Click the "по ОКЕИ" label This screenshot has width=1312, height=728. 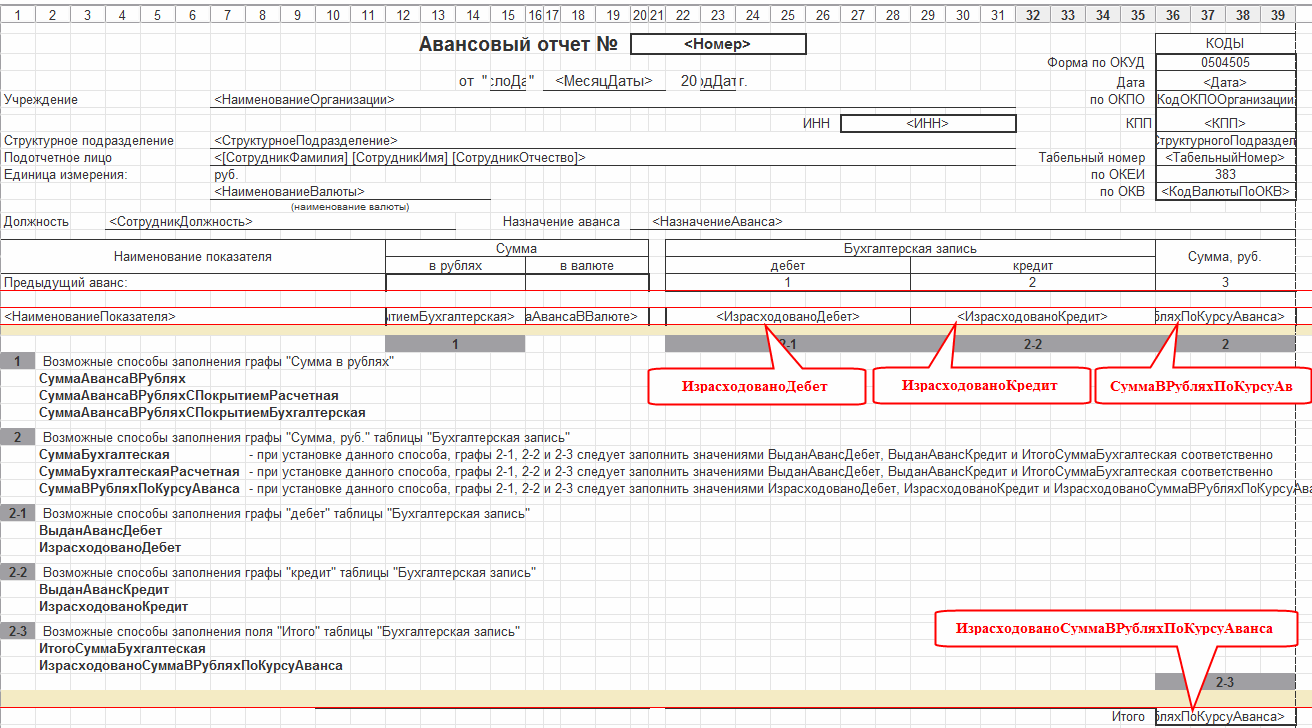pyautogui.click(x=1118, y=174)
